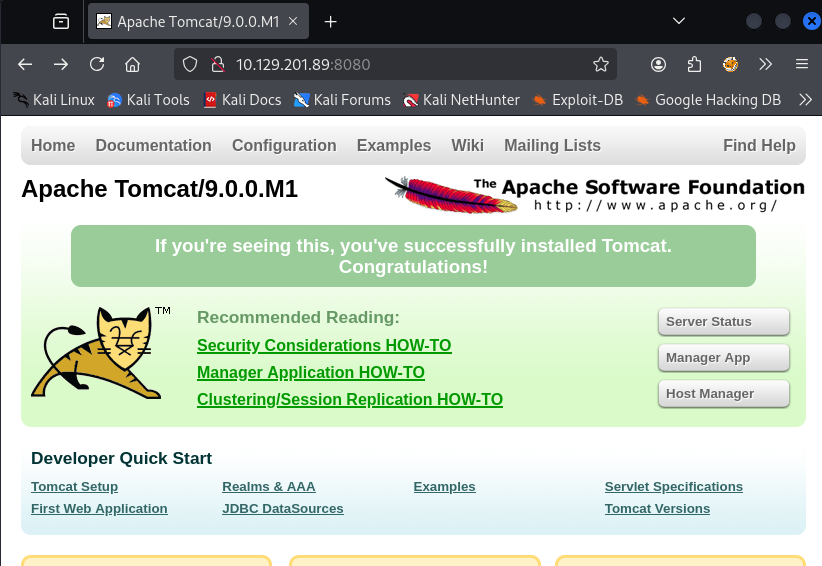Reload the current page
Image resolution: width=822 pixels, height=566 pixels.
coord(97,64)
